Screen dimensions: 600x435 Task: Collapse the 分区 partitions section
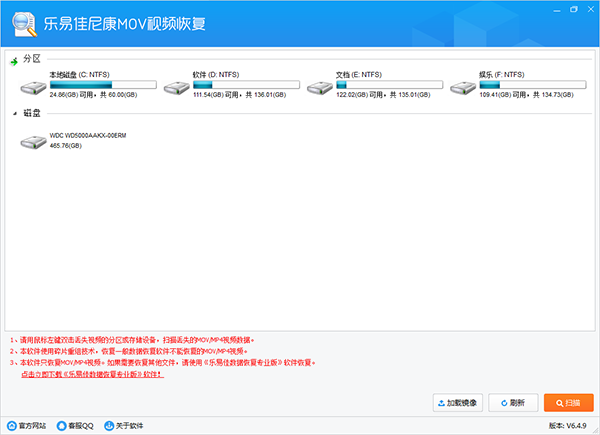click(14, 61)
